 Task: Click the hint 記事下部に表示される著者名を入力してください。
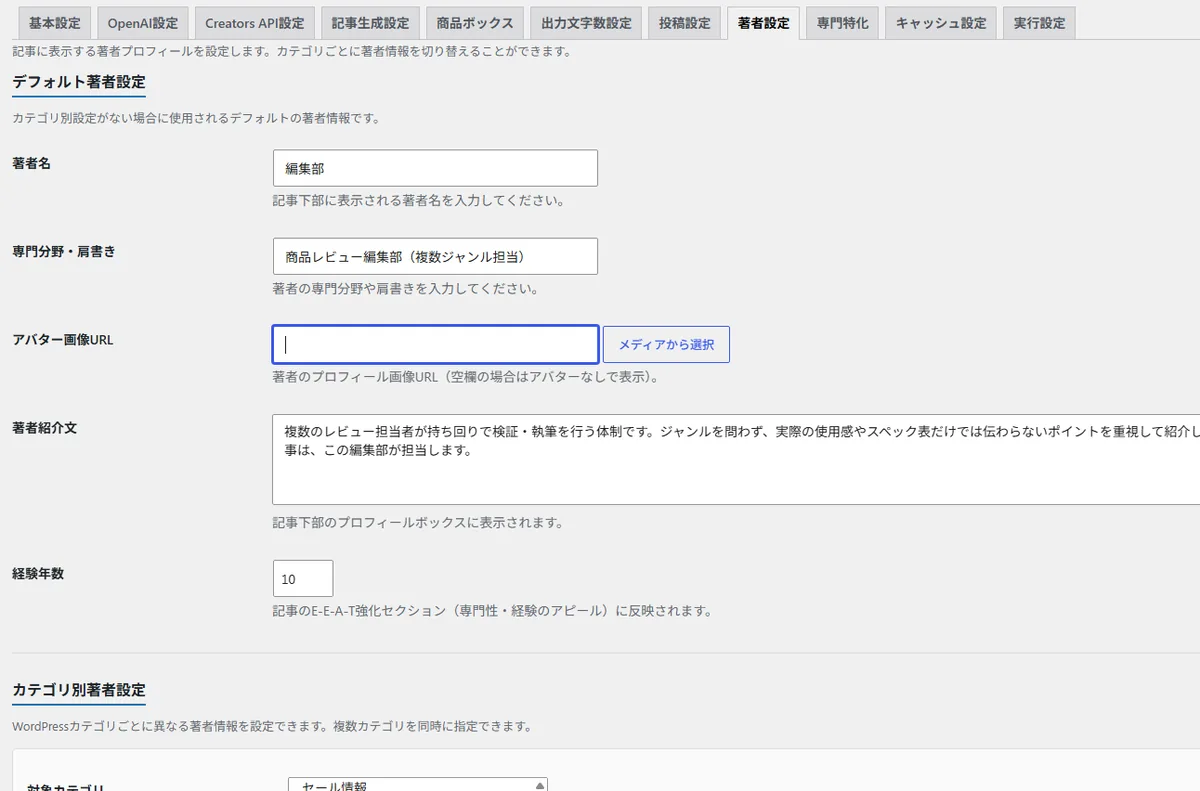coord(419,200)
